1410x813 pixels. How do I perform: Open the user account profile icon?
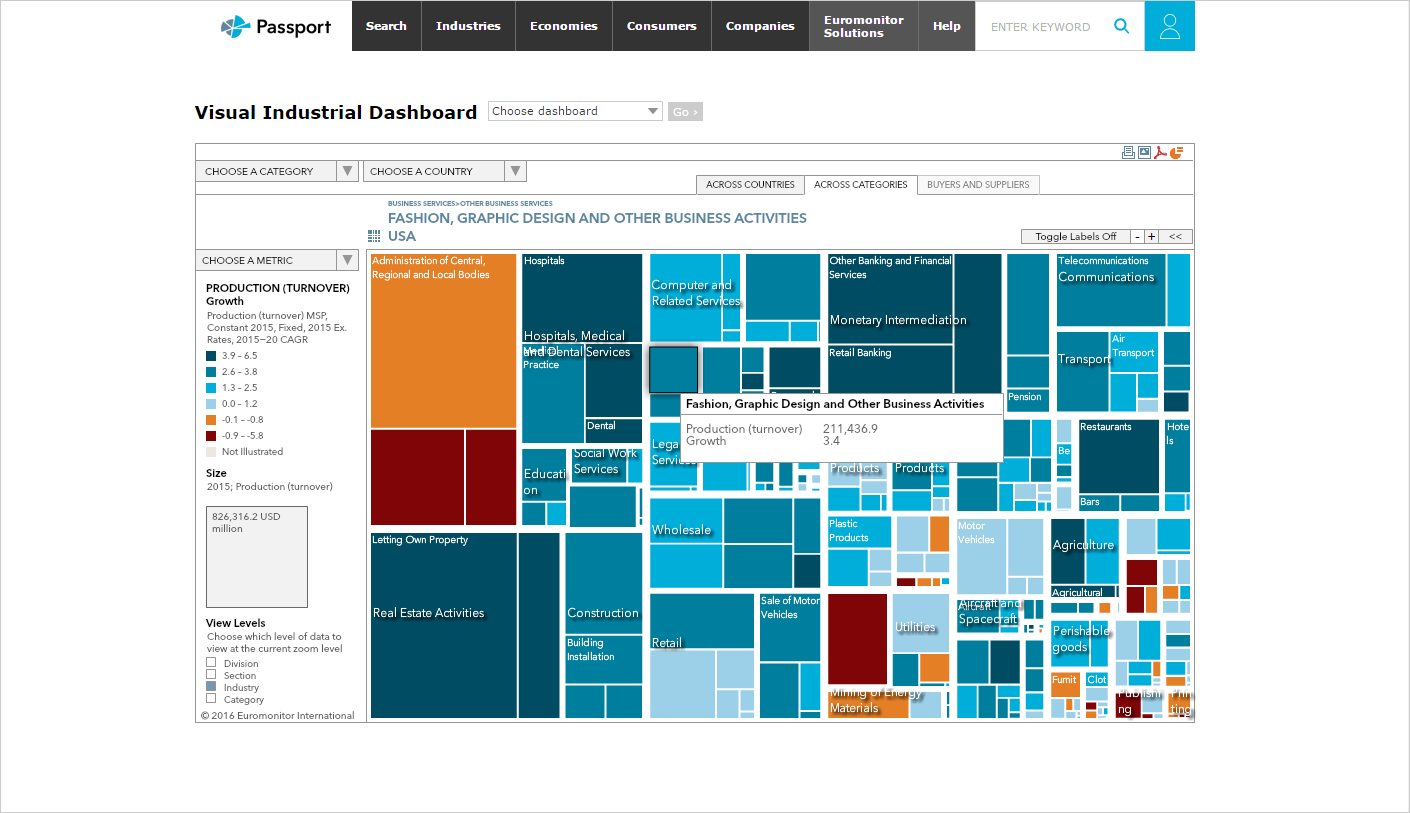1169,26
